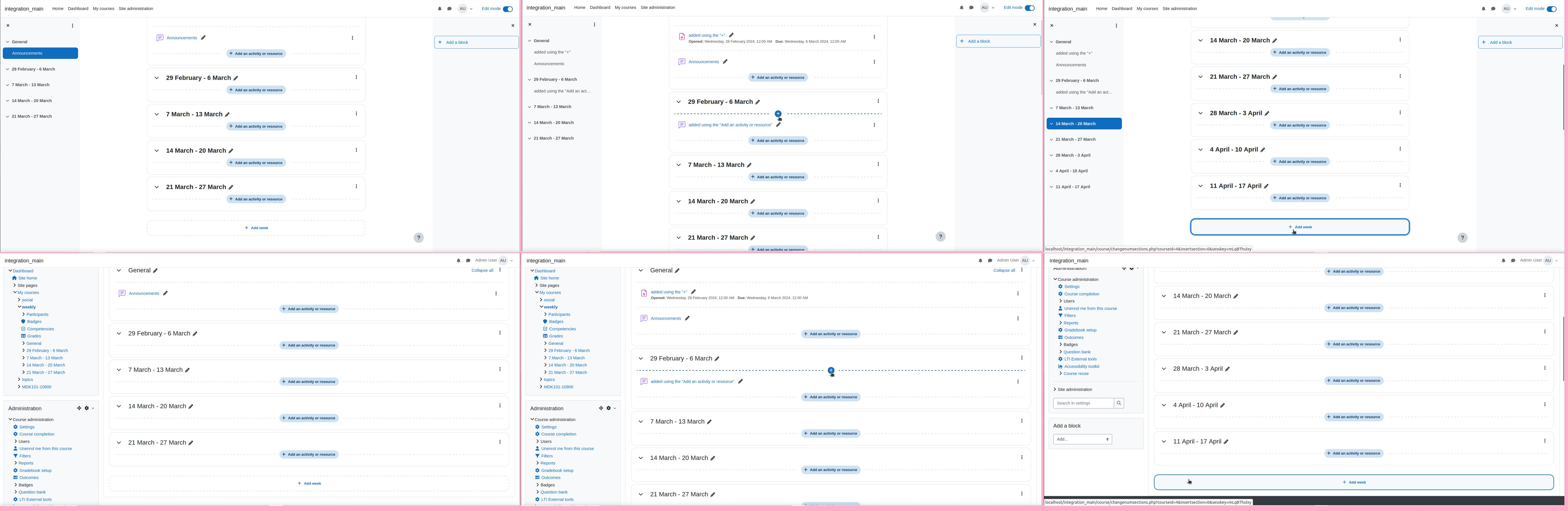Open Administration block gear actions in bottom-left panel
This screenshot has width=1568, height=511.
click(88, 408)
